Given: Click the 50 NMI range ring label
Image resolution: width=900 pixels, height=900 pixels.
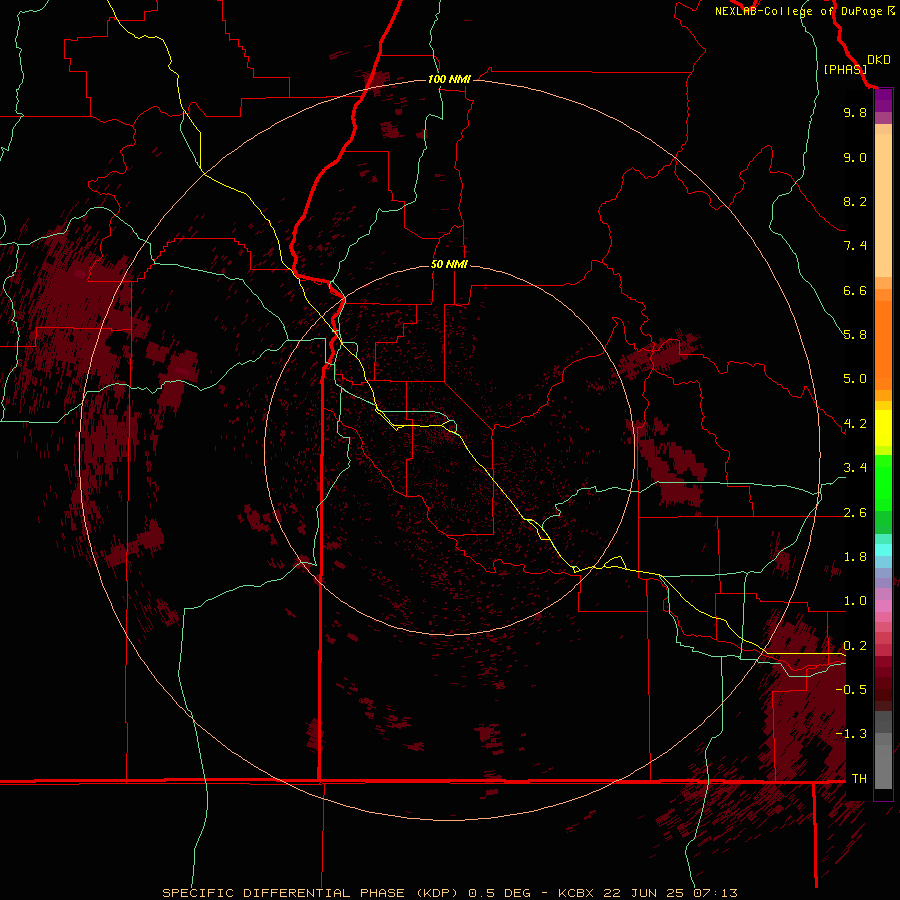Looking at the screenshot, I should (449, 264).
